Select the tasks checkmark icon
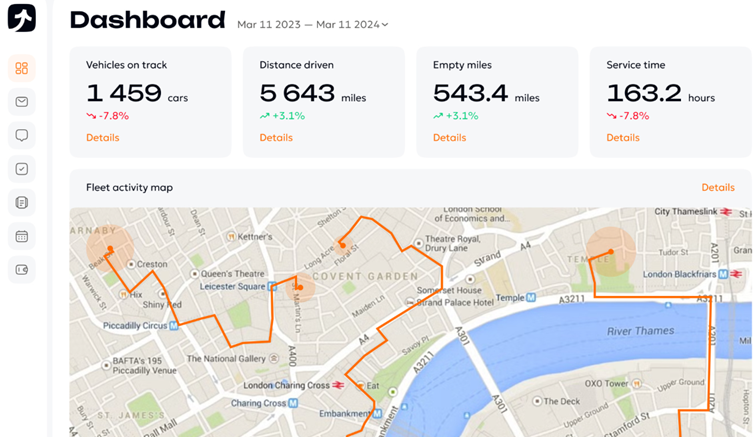Screen dimensions: 754x437 point(21,169)
